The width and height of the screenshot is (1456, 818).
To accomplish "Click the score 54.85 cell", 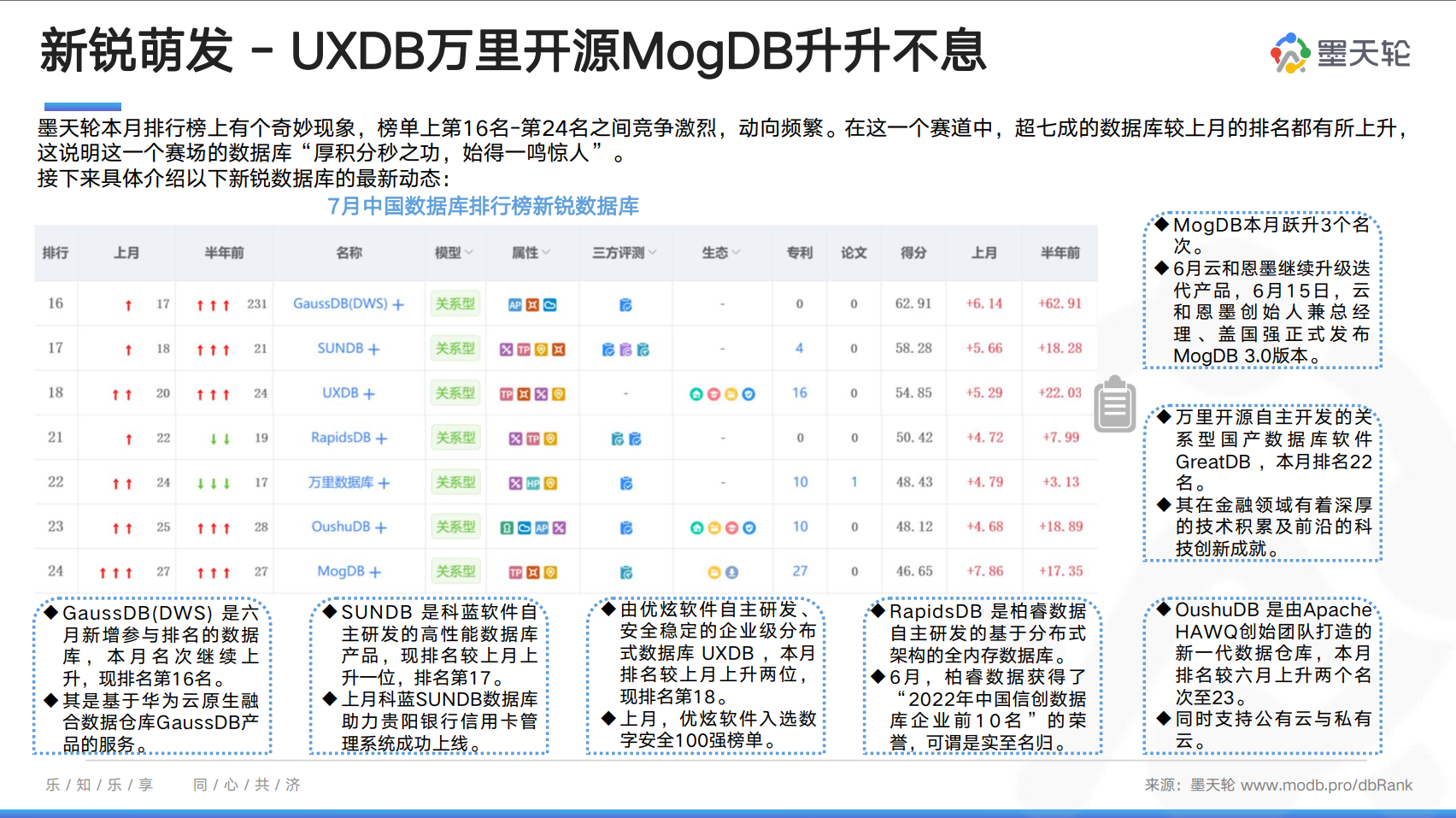I will tap(913, 392).
